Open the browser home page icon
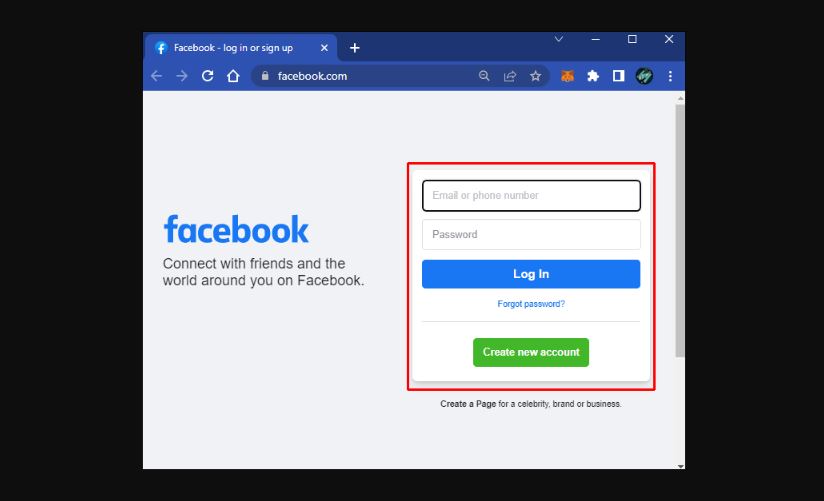The width and height of the screenshot is (824, 501). pyautogui.click(x=233, y=76)
